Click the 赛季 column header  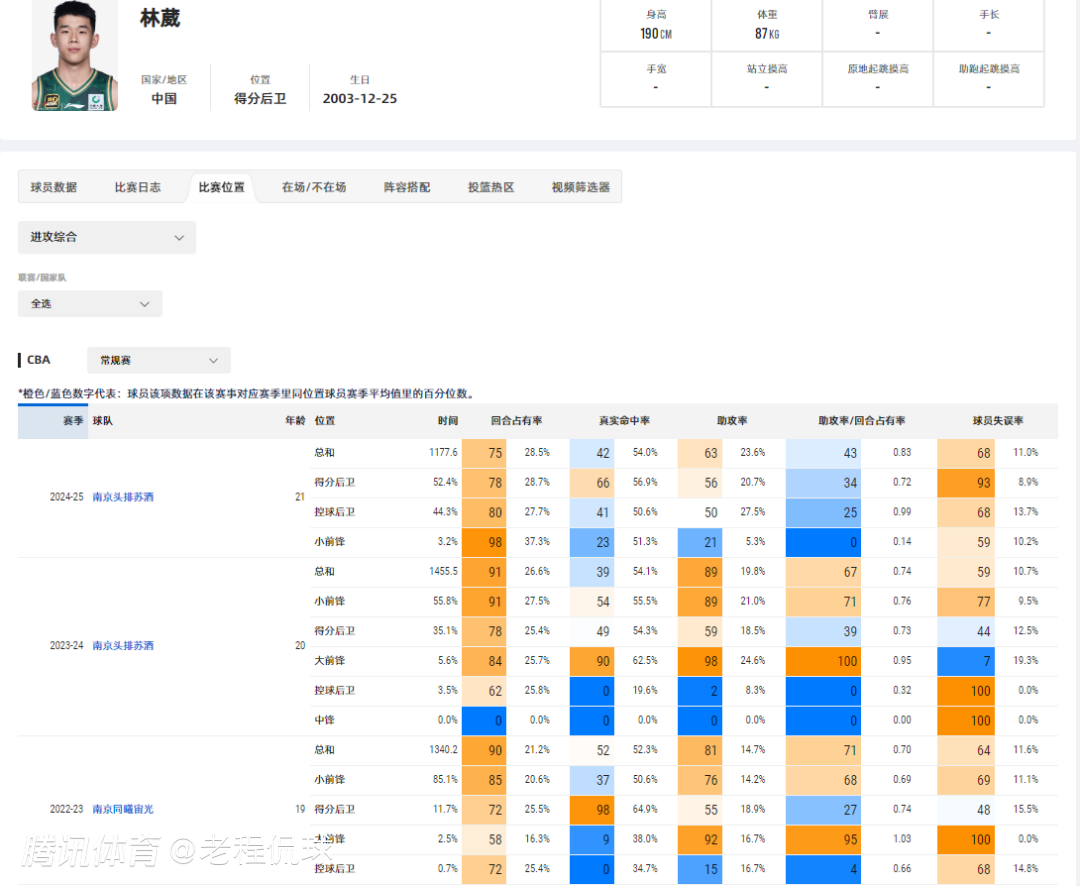72,421
